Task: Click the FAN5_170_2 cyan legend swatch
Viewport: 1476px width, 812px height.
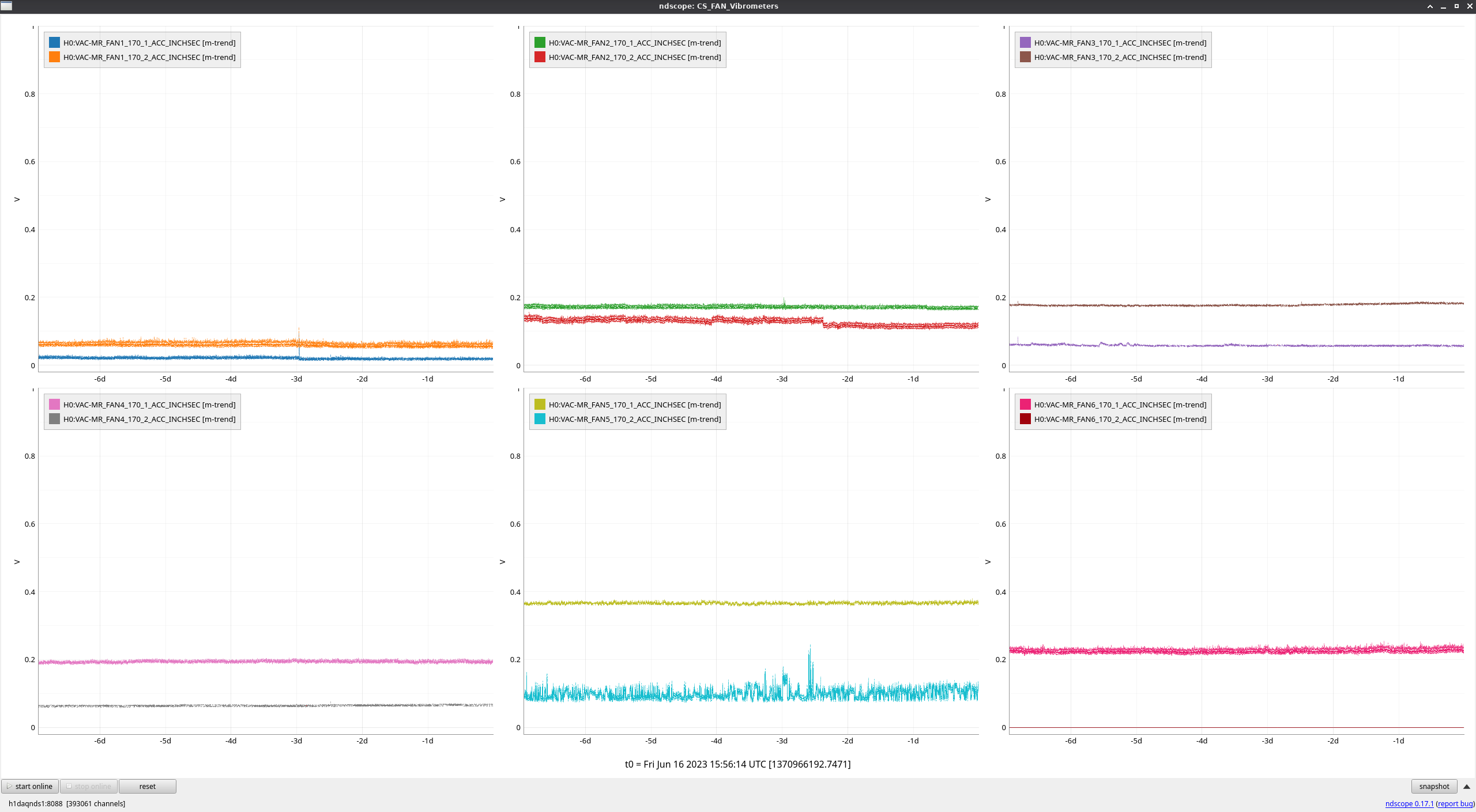Action: coord(540,419)
